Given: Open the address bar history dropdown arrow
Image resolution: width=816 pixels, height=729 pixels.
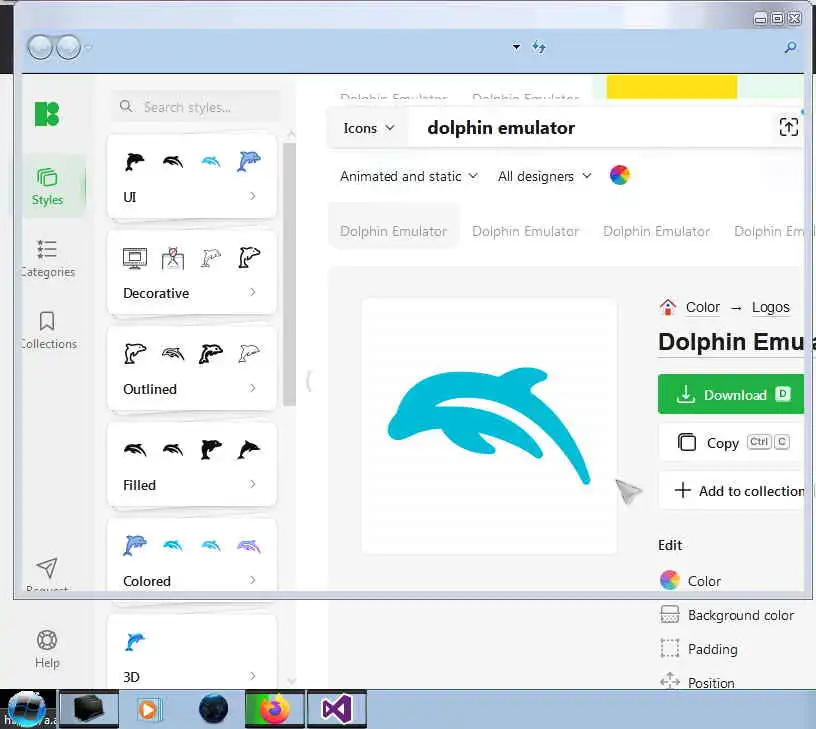Looking at the screenshot, I should pos(516,47).
